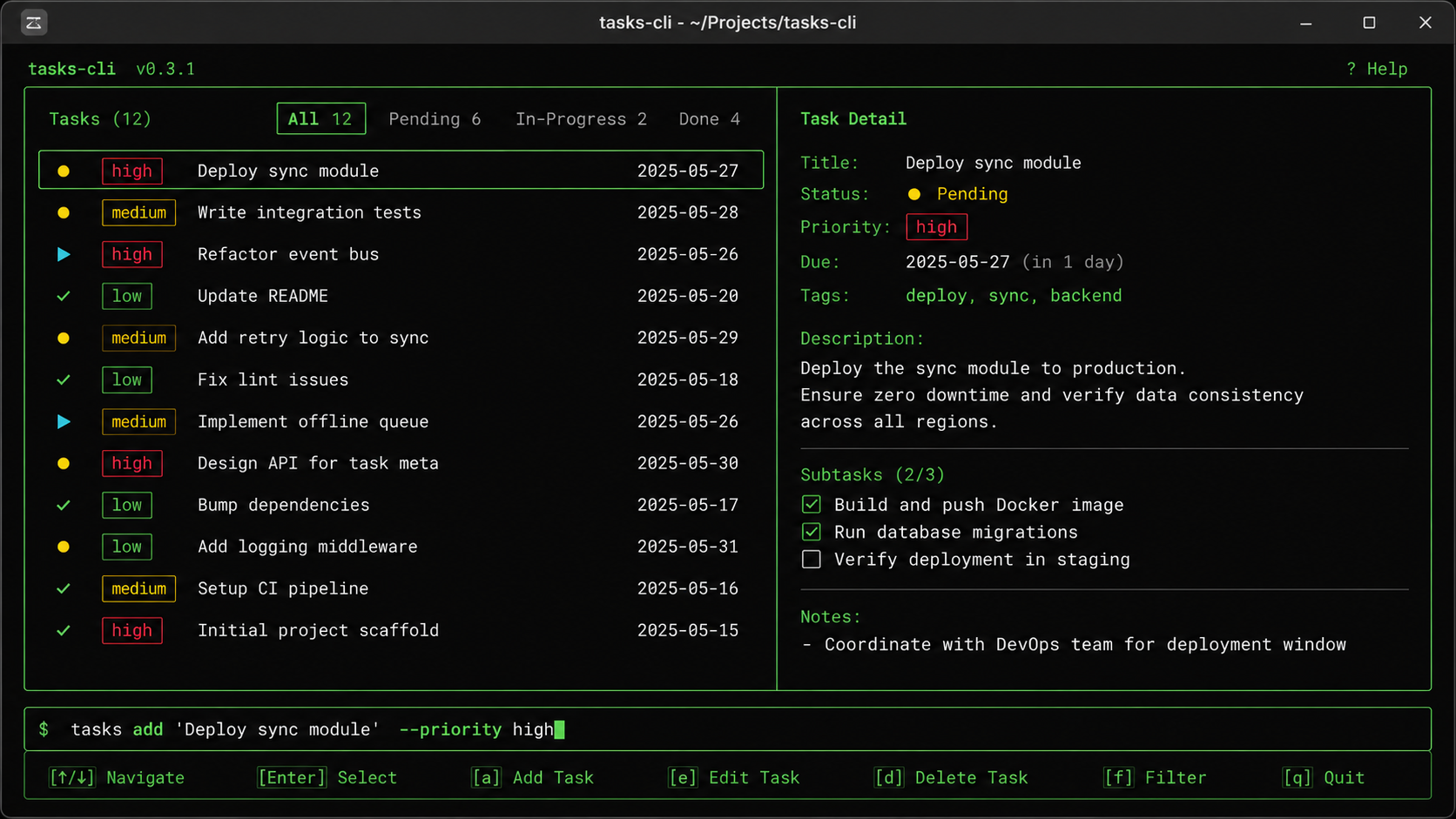Click the backend tag in Task Detail

click(1086, 296)
